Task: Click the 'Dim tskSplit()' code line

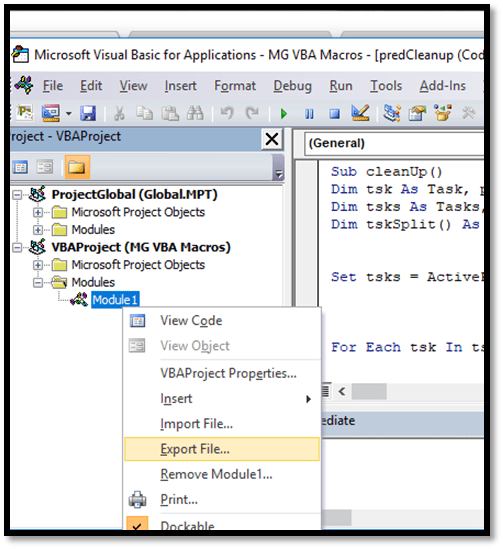Action: 406,224
